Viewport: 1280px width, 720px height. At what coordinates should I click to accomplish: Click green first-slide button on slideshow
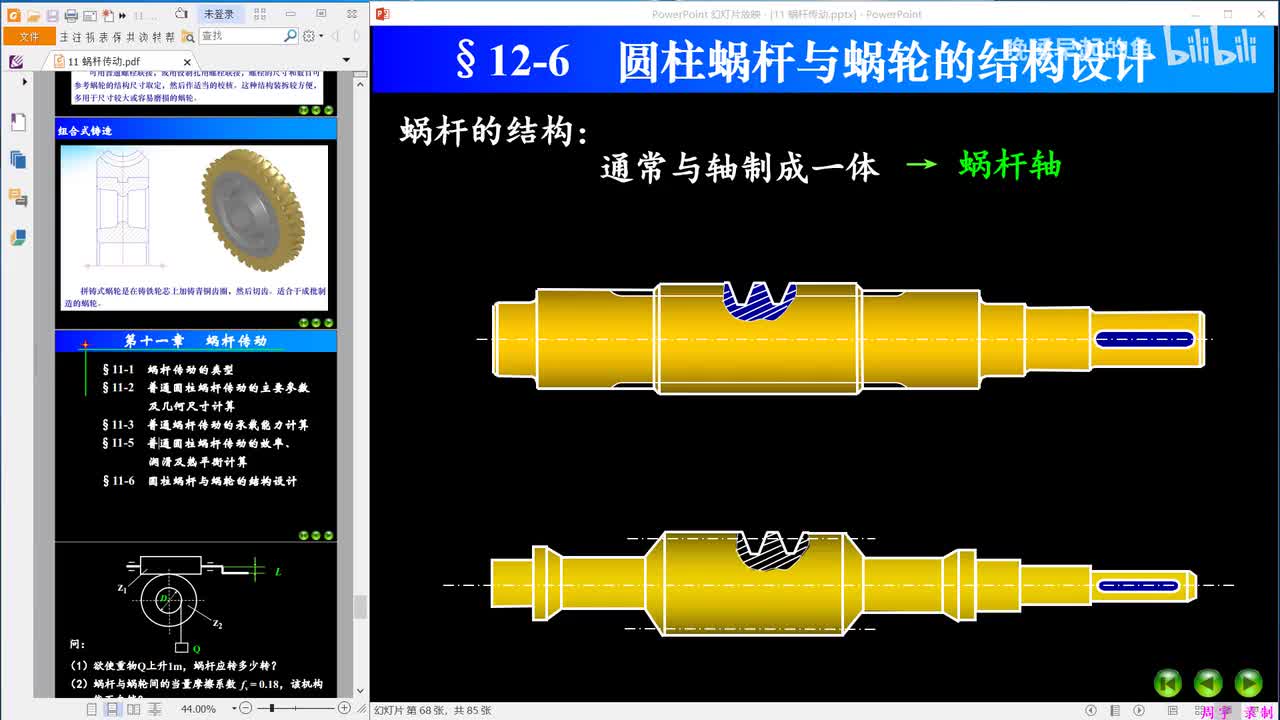point(1168,683)
